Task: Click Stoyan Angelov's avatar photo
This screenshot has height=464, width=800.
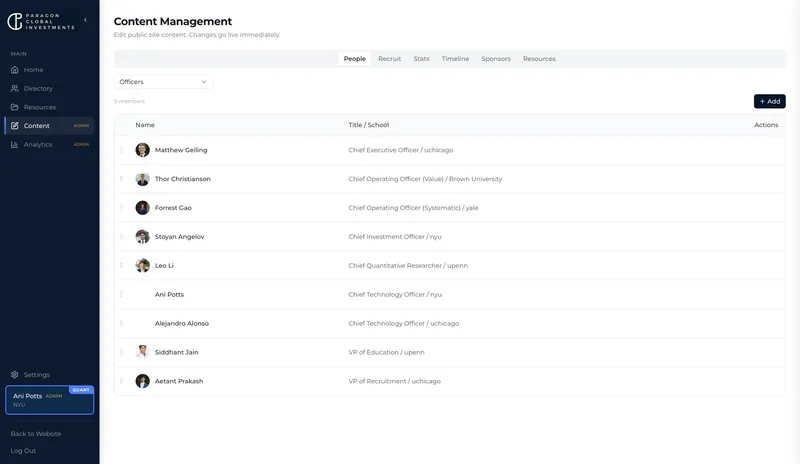Action: (142, 236)
